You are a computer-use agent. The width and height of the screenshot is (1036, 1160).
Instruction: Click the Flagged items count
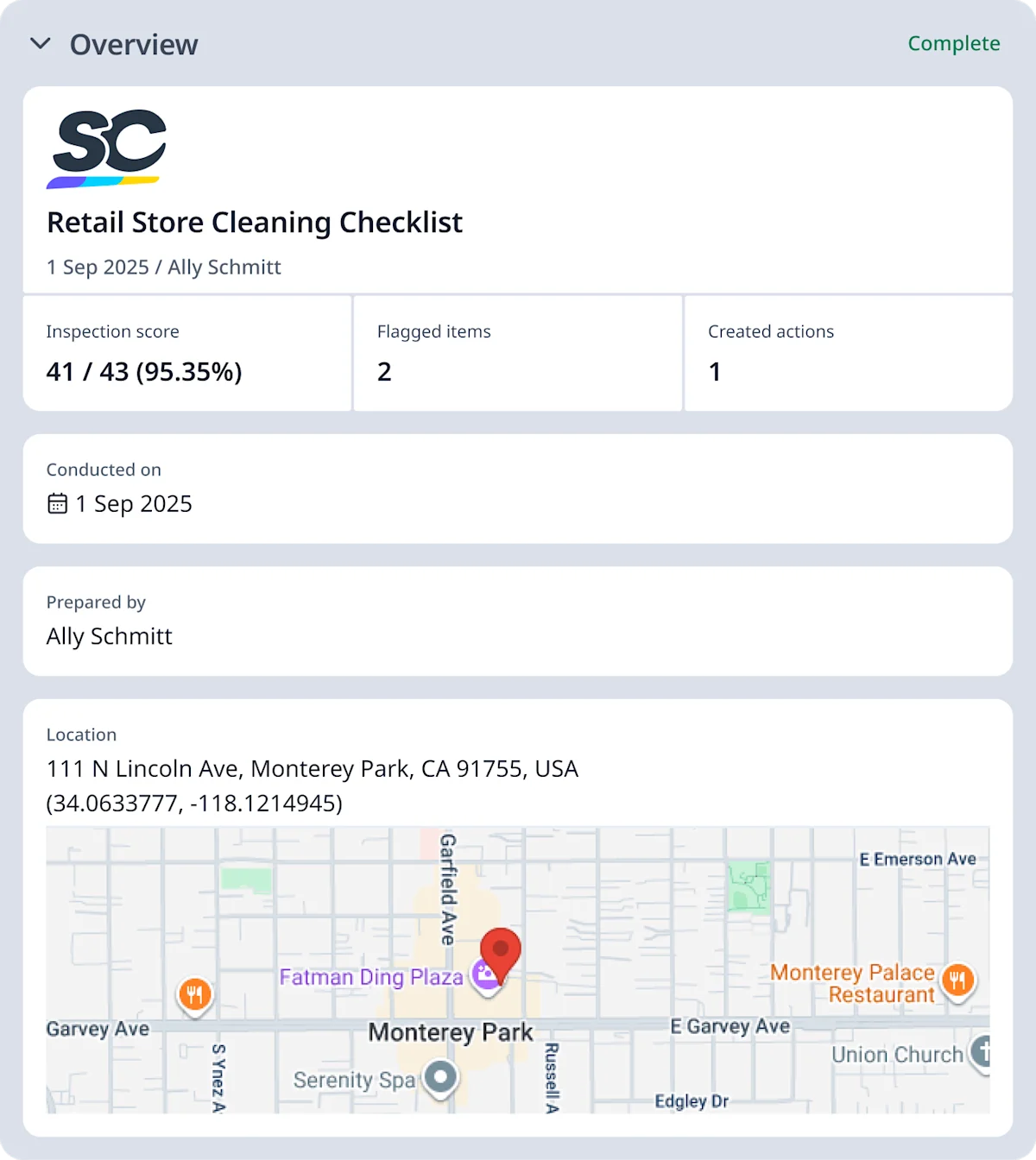384,371
